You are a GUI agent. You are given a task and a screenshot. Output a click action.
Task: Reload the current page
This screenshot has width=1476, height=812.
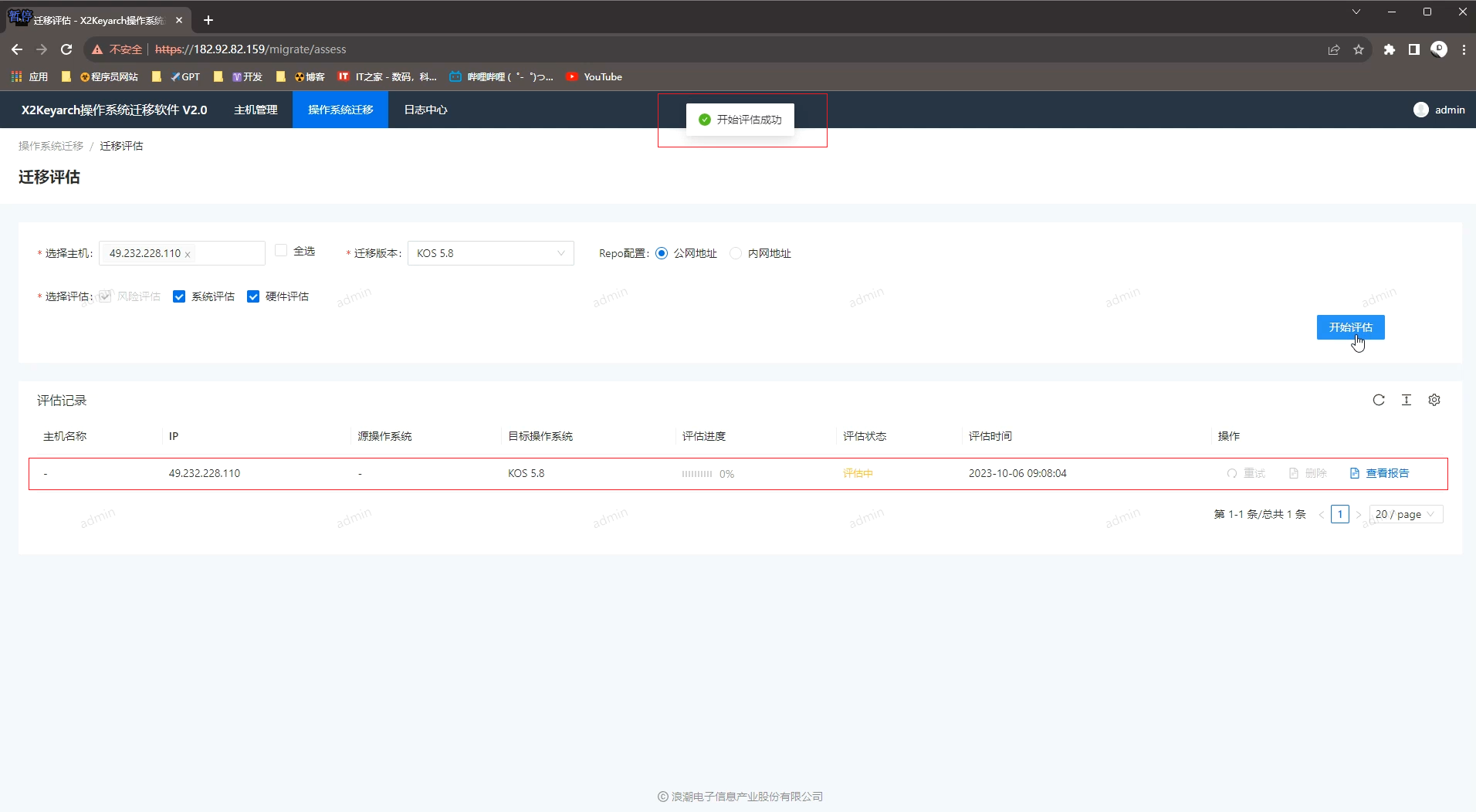pyautogui.click(x=66, y=49)
